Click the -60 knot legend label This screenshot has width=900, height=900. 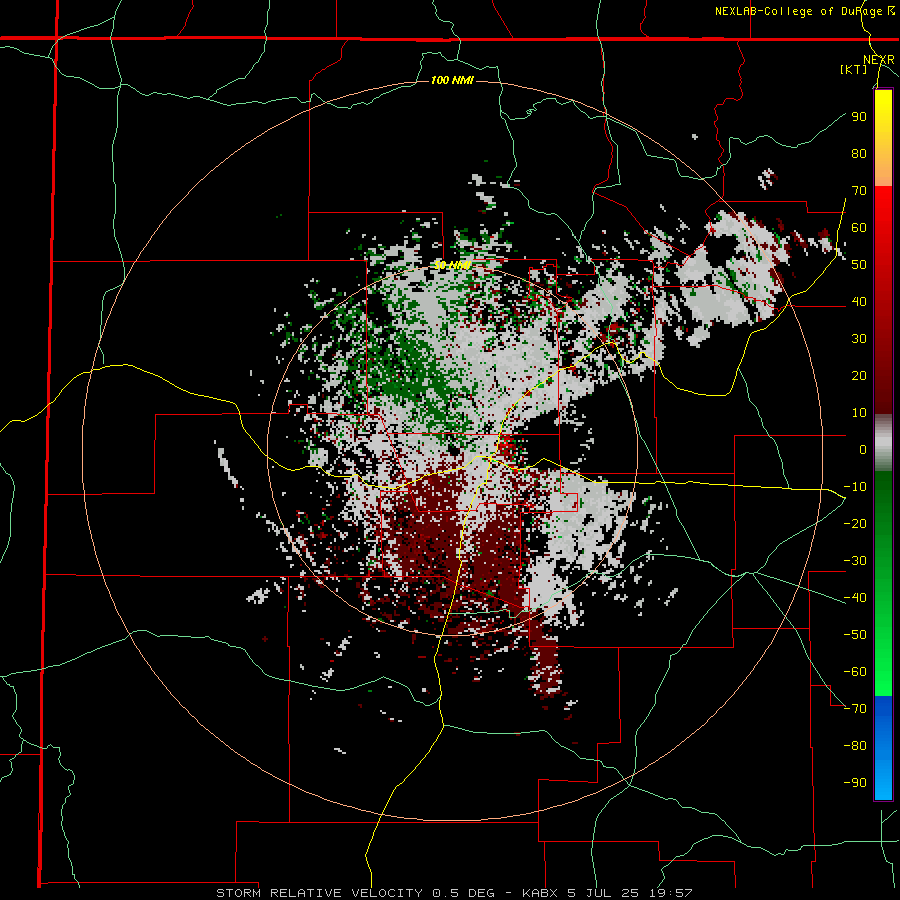855,672
